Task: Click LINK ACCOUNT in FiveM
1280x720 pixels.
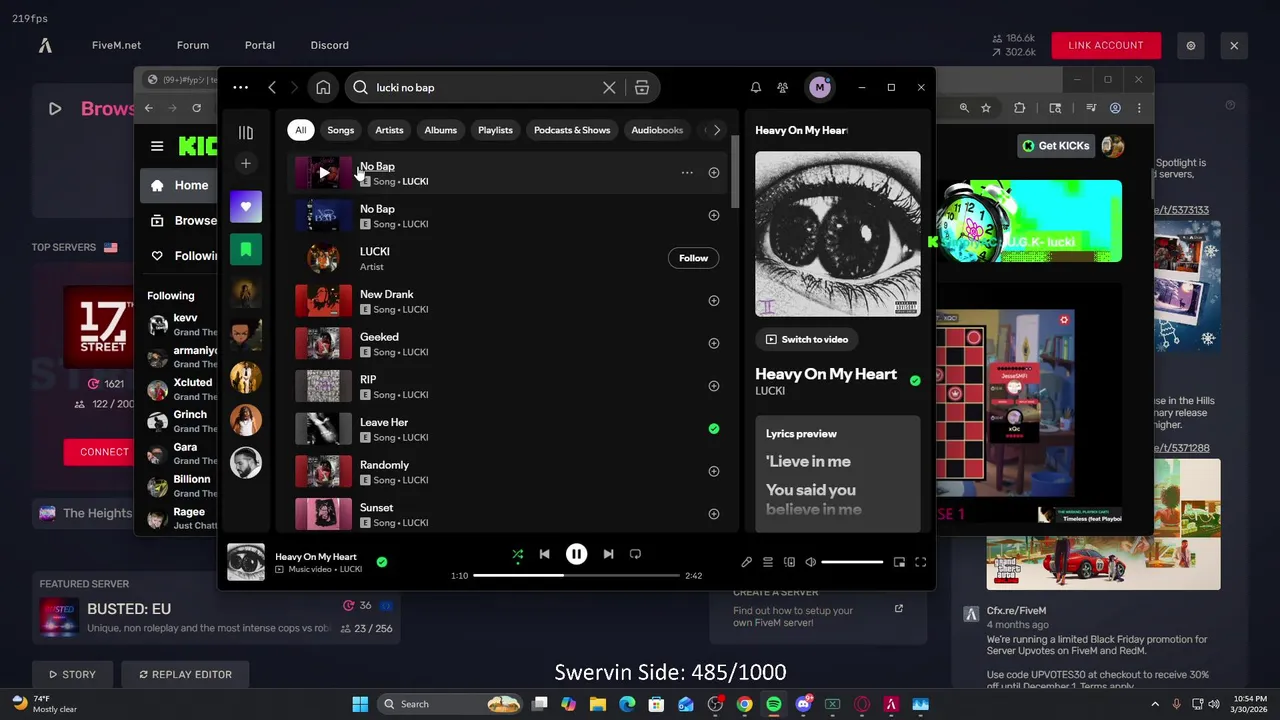Action: pyautogui.click(x=1106, y=45)
